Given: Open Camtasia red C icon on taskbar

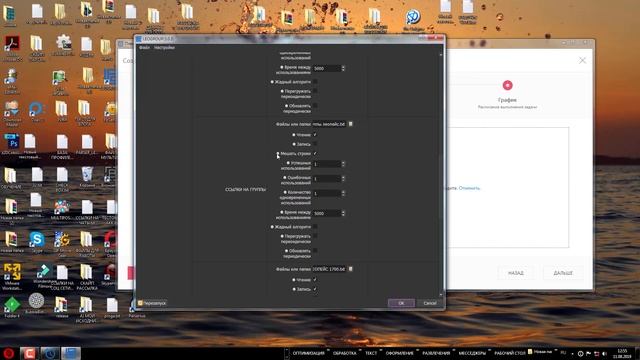Looking at the screenshot, I should (x=29, y=353).
